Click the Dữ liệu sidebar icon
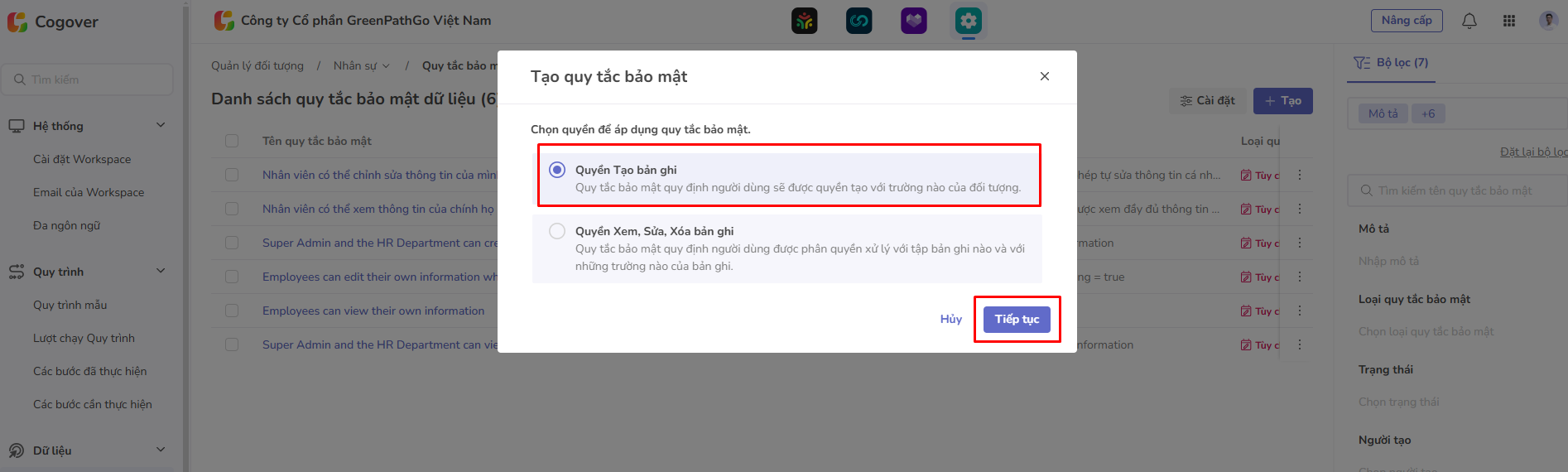1568x472 pixels. (17, 450)
